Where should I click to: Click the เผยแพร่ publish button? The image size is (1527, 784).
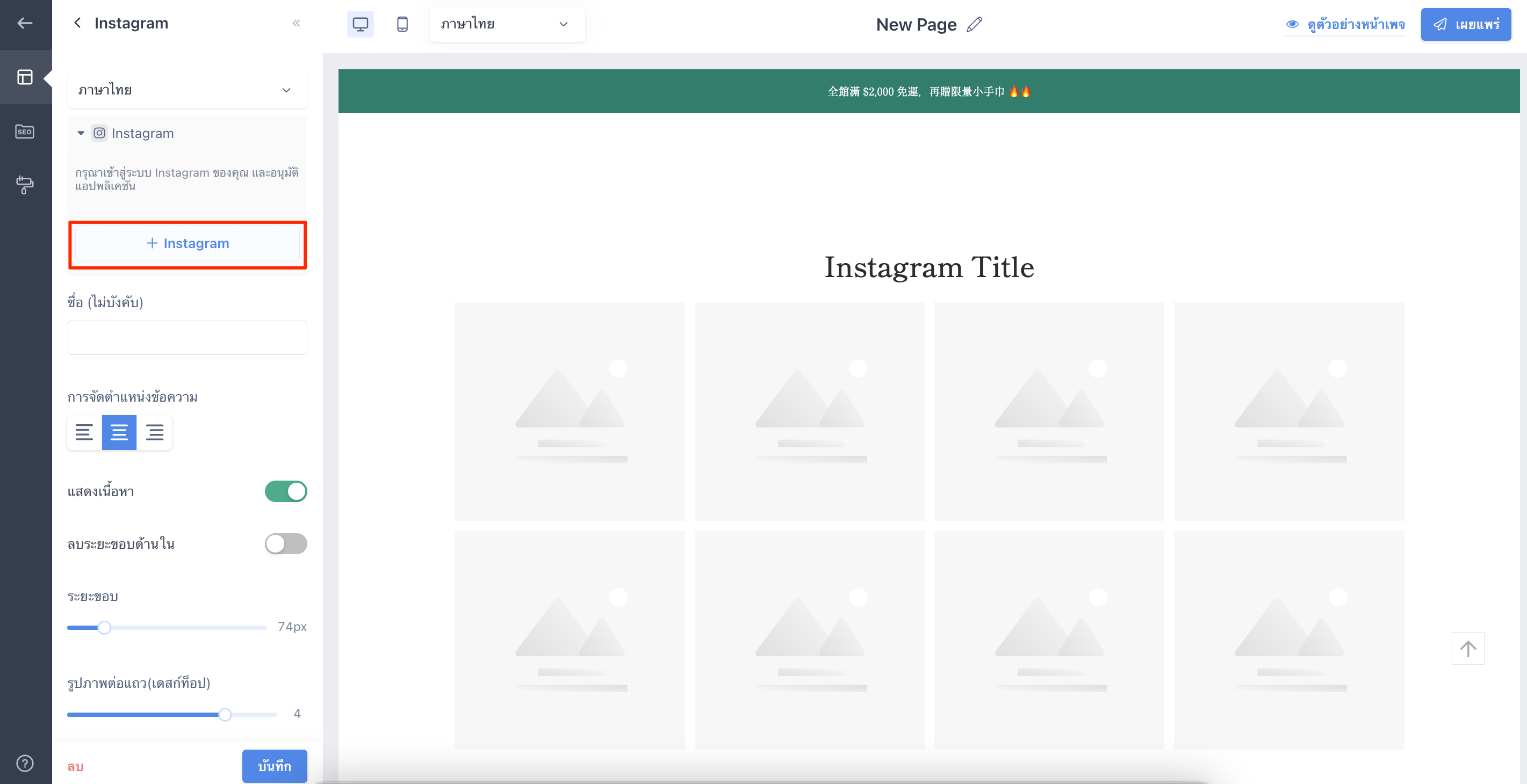1465,24
